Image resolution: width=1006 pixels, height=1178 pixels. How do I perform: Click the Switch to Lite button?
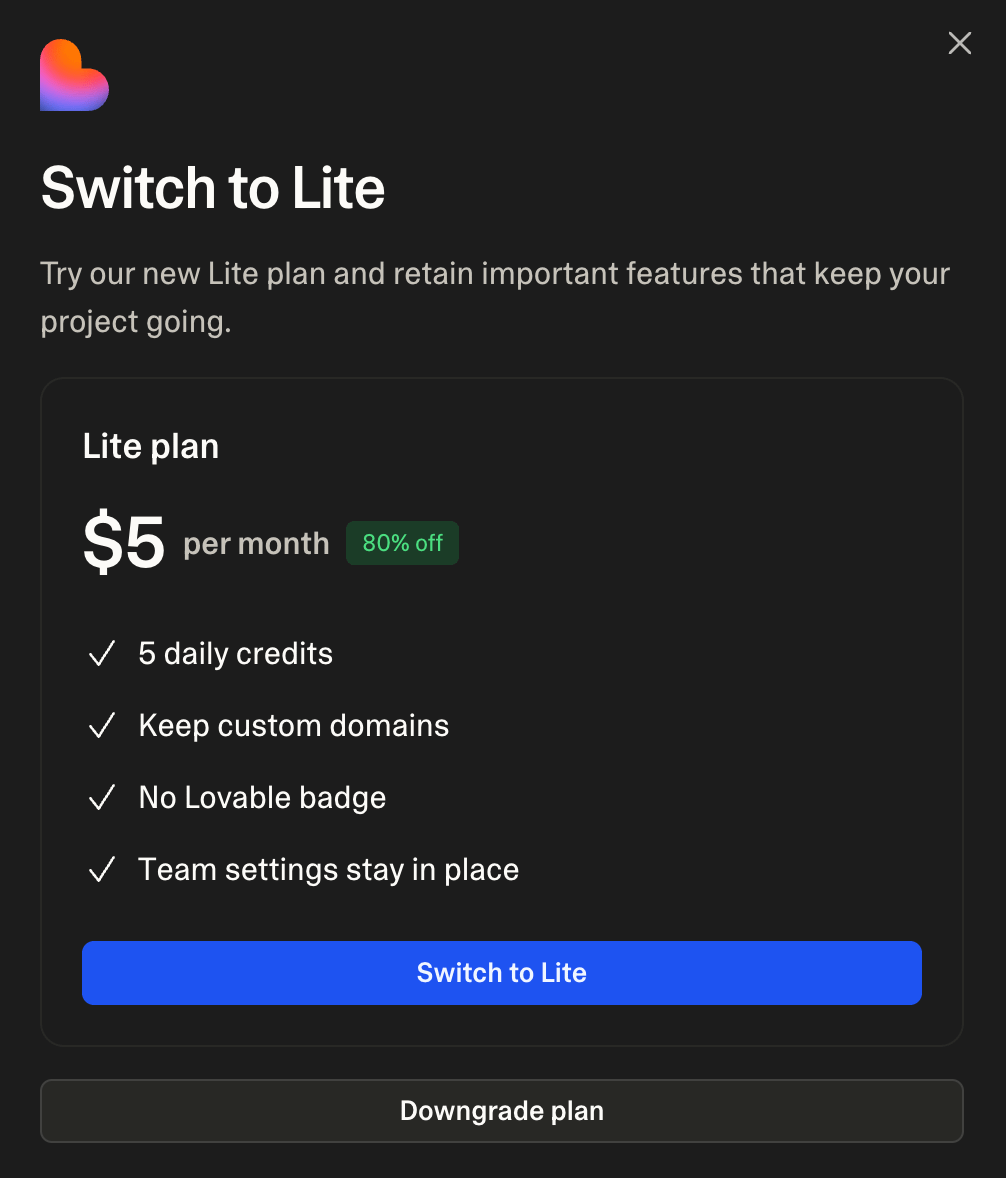click(x=501, y=972)
